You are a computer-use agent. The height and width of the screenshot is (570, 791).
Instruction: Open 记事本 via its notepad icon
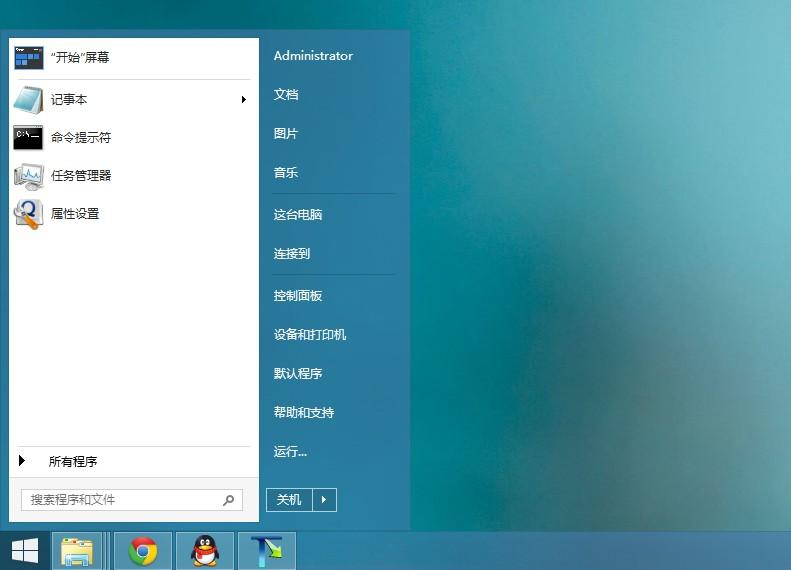pyautogui.click(x=29, y=100)
